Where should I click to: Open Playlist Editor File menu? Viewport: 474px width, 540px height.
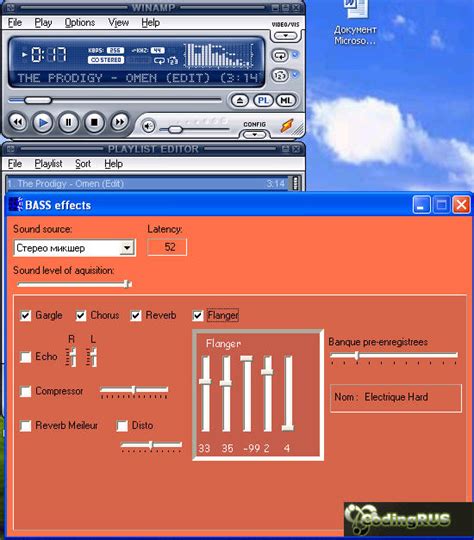tap(15, 164)
